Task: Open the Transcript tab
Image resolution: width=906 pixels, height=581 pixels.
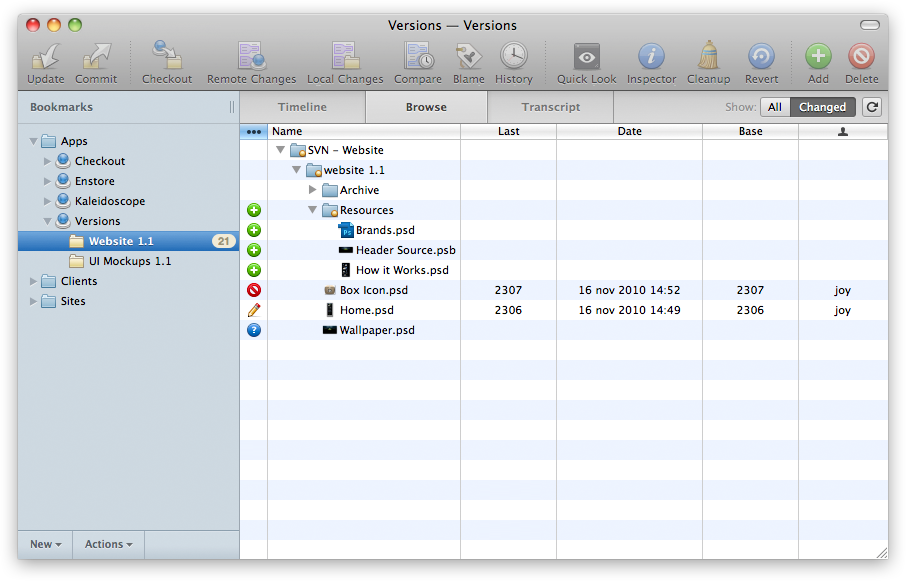Action: pyautogui.click(x=550, y=107)
